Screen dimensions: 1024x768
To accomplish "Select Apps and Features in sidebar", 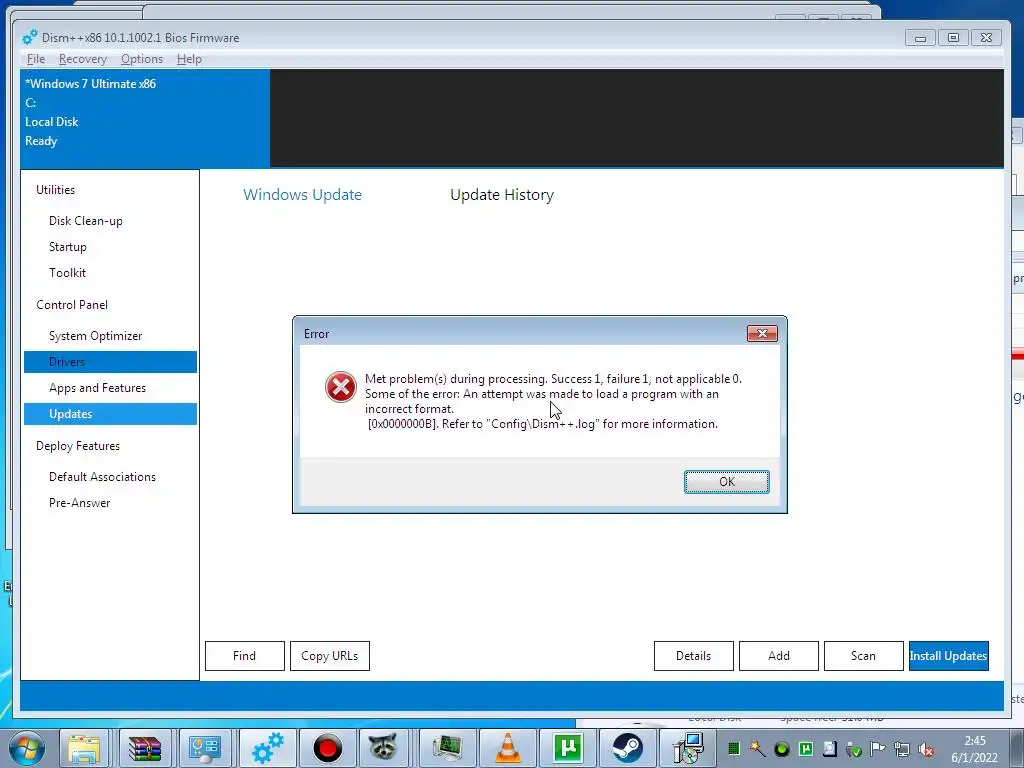I will pos(97,388).
